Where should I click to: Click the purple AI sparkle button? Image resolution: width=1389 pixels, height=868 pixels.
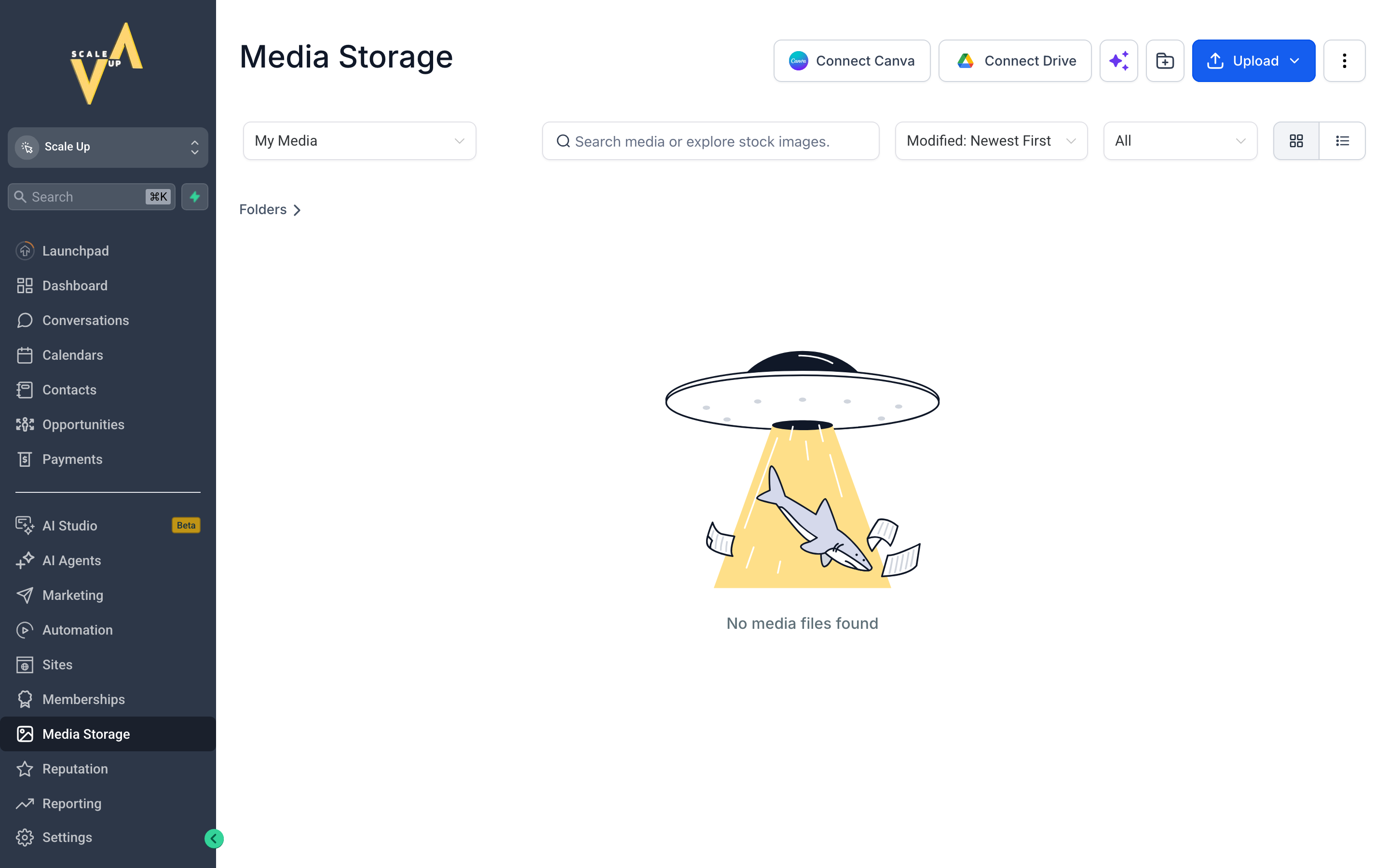(1118, 61)
